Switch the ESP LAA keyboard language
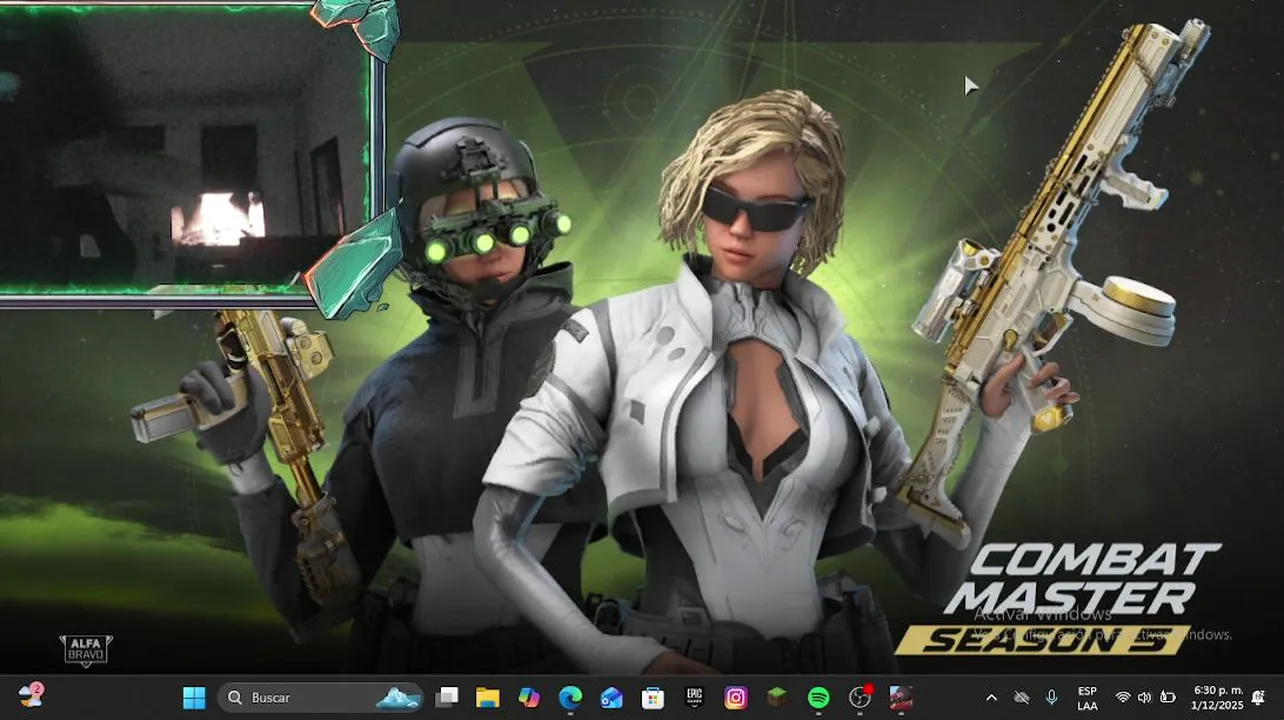Viewport: 1284px width, 720px height. pos(1087,698)
